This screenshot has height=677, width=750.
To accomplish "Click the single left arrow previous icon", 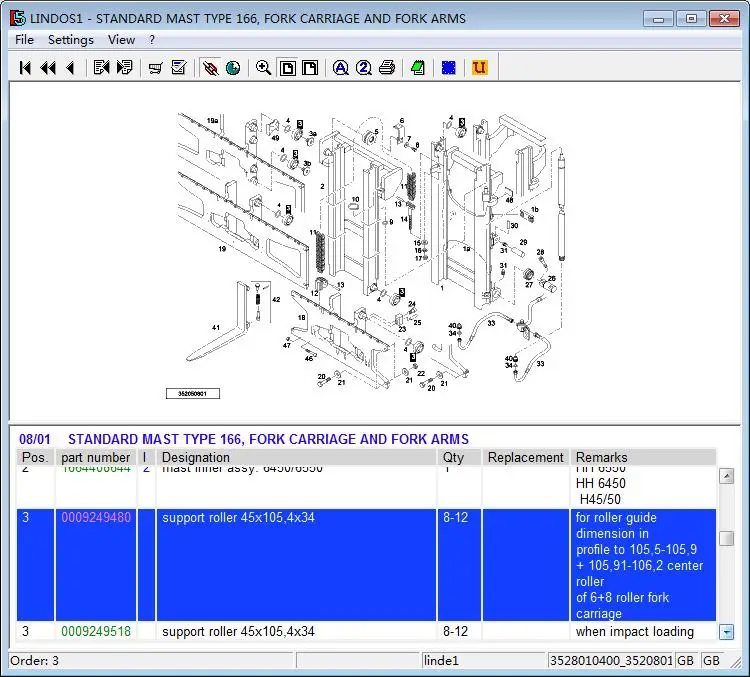I will click(x=71, y=68).
